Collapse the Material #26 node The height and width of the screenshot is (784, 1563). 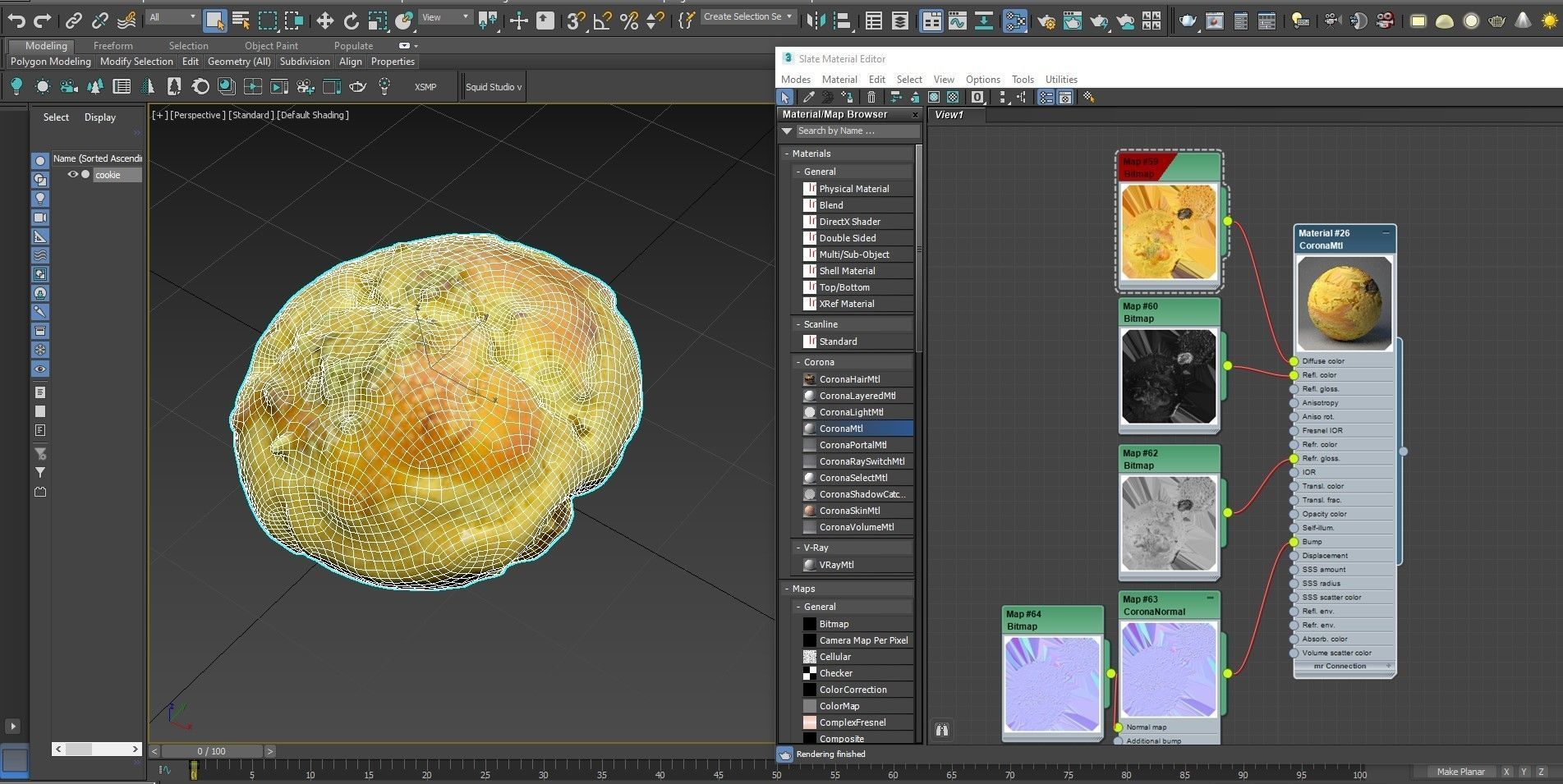point(1386,233)
